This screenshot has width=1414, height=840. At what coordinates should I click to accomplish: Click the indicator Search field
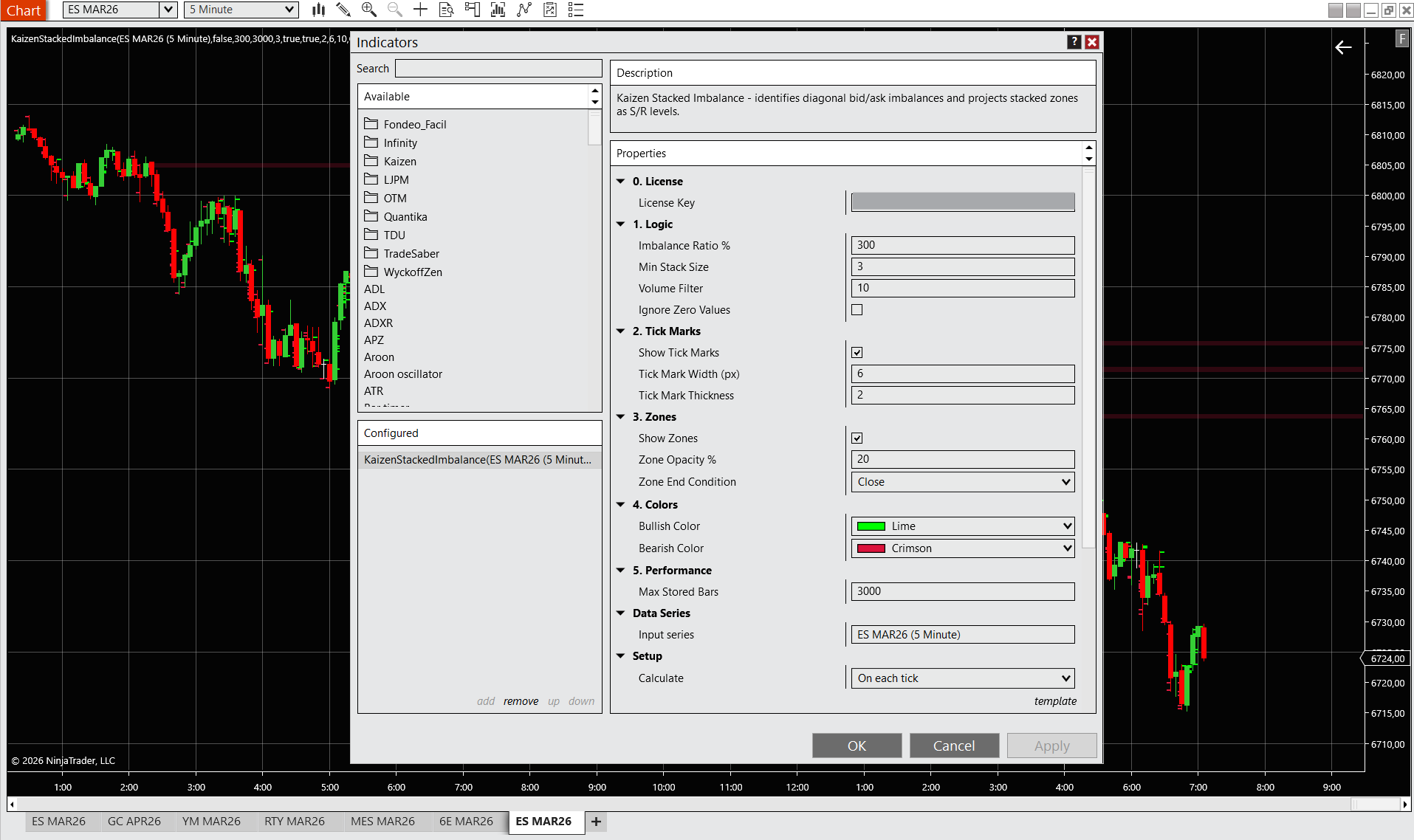(498, 69)
